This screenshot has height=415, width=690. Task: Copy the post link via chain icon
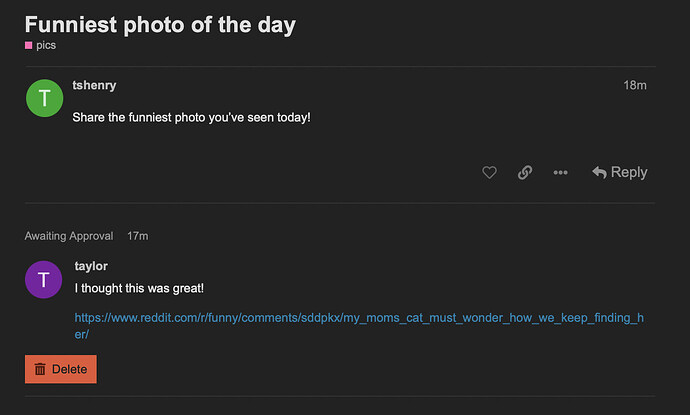[525, 173]
